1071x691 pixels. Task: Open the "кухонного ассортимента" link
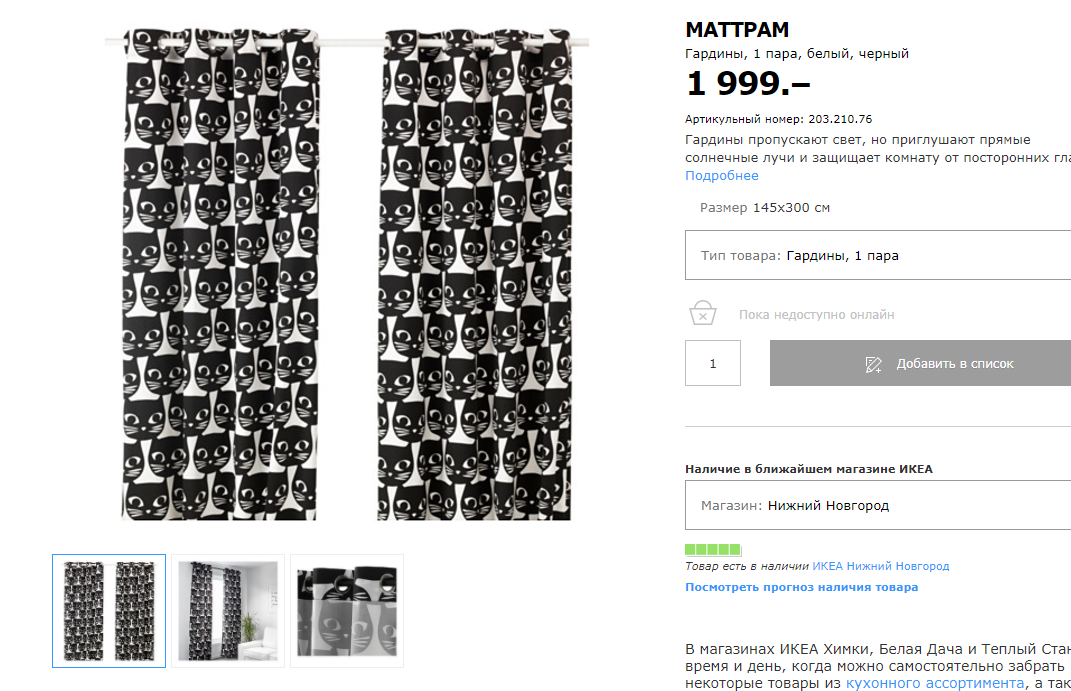click(x=935, y=683)
